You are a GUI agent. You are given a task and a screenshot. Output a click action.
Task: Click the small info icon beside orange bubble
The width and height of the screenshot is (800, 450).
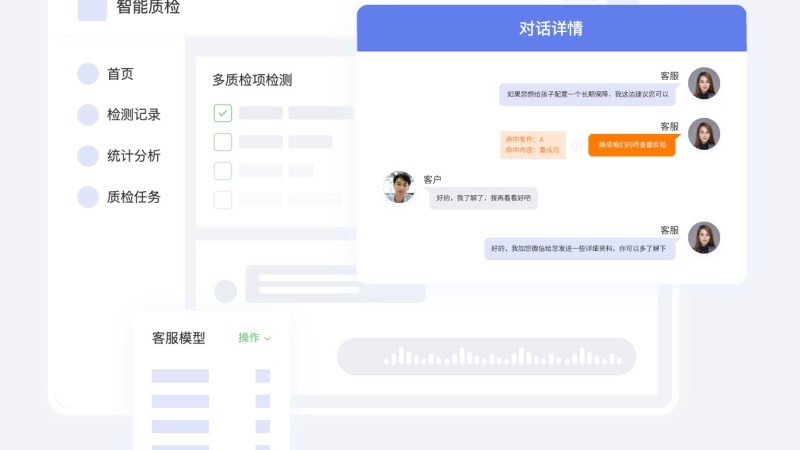577,145
